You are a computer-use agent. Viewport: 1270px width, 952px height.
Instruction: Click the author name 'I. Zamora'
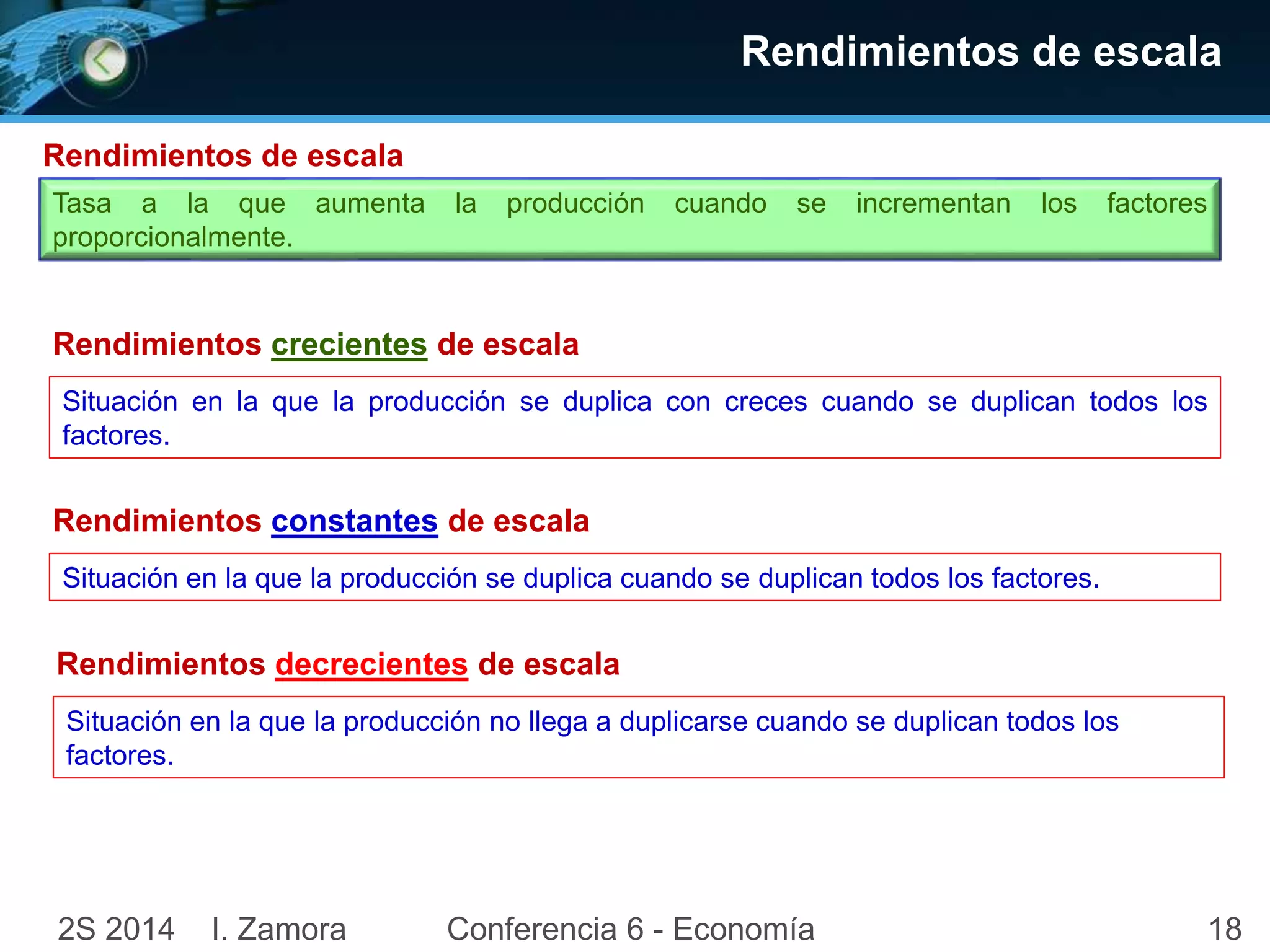coord(278,928)
